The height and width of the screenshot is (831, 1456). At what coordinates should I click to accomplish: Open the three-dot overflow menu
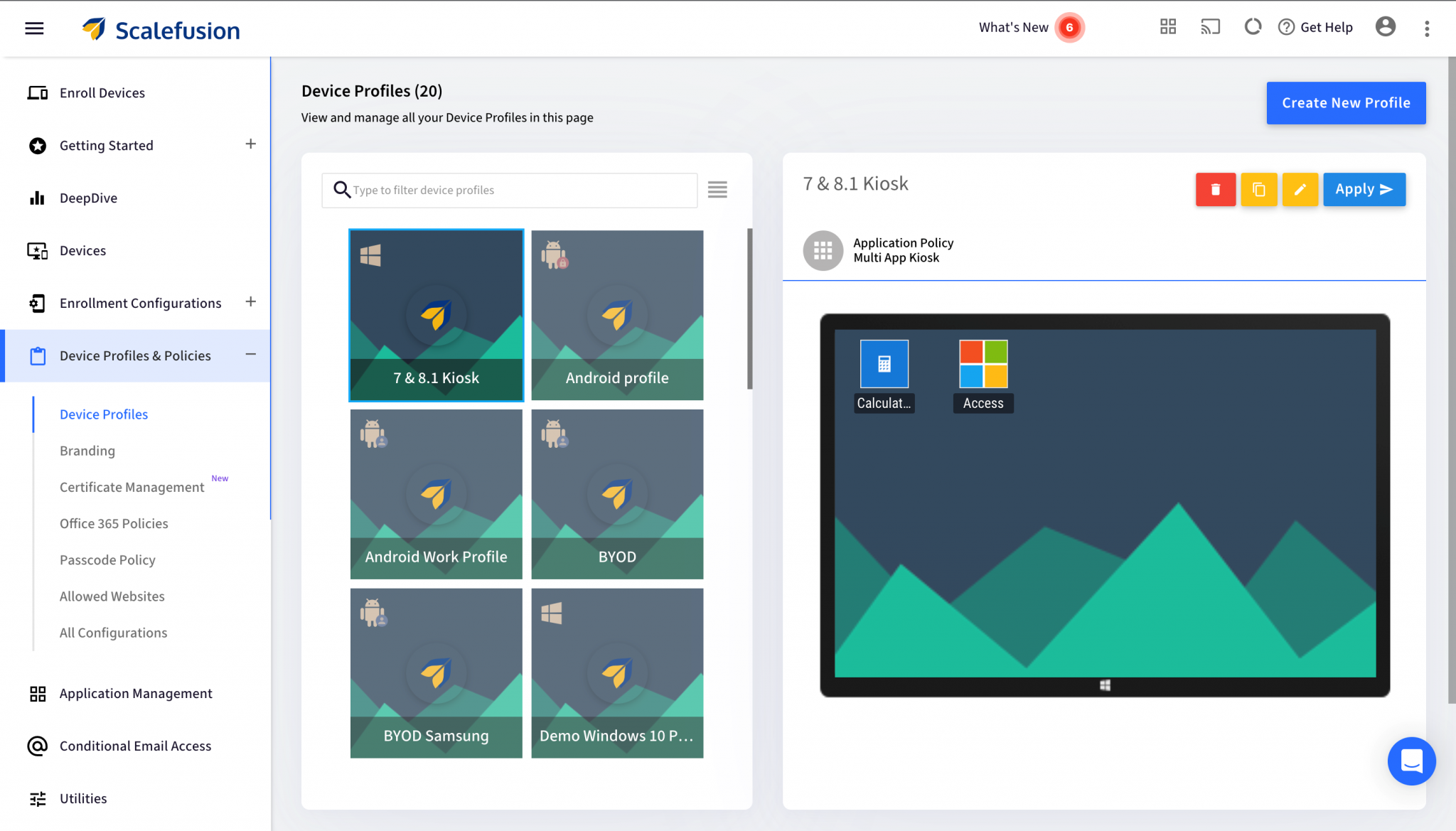click(1427, 28)
